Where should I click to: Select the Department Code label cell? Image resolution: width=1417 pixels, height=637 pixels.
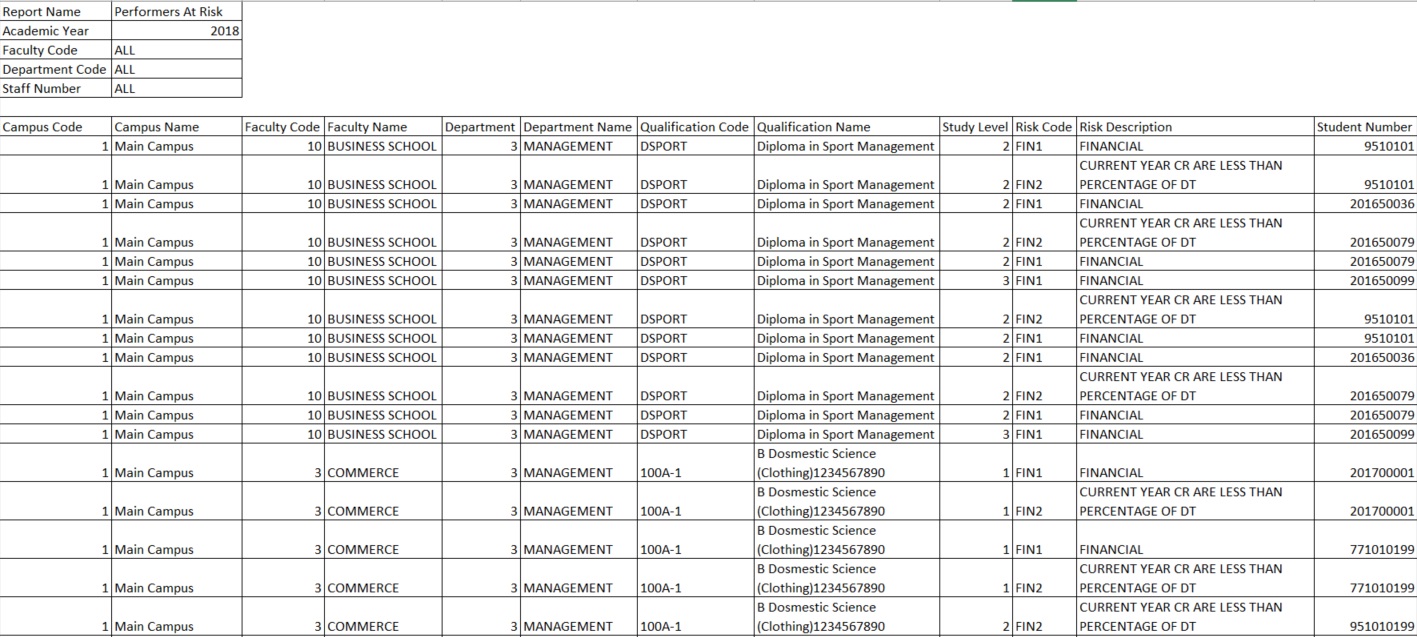(x=55, y=69)
